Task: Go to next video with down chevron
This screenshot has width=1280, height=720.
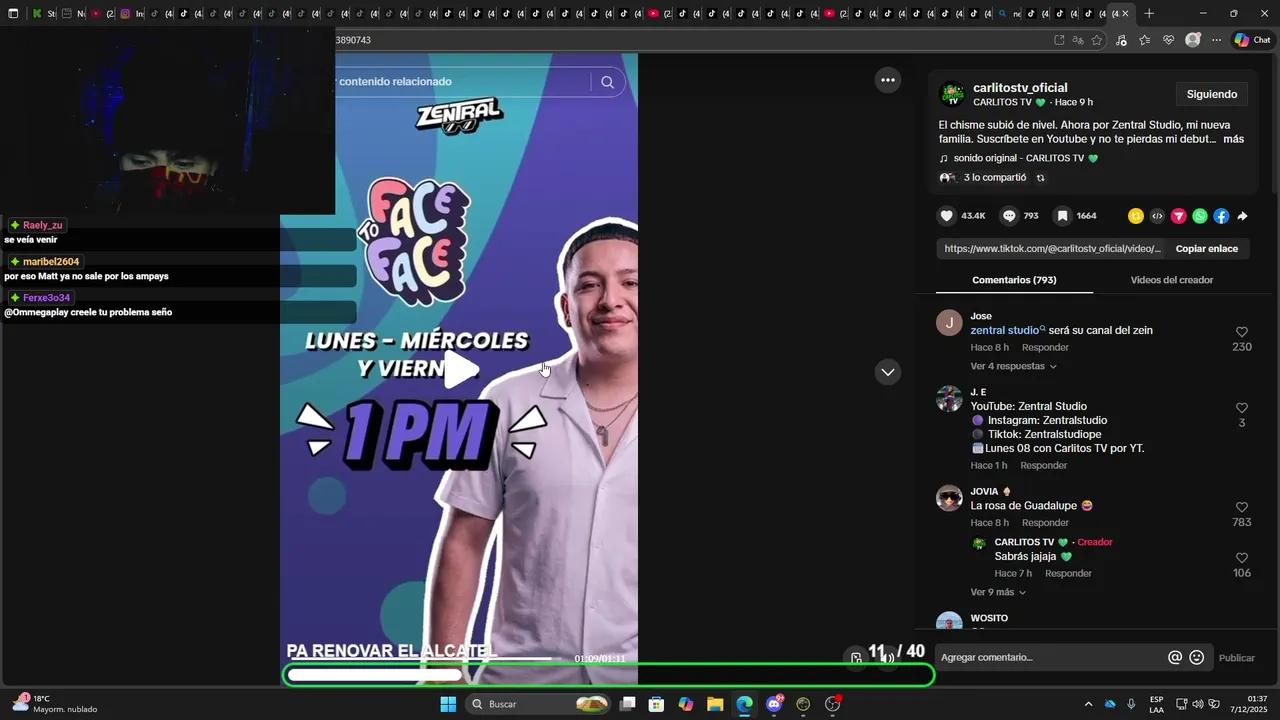Action: coord(887,372)
